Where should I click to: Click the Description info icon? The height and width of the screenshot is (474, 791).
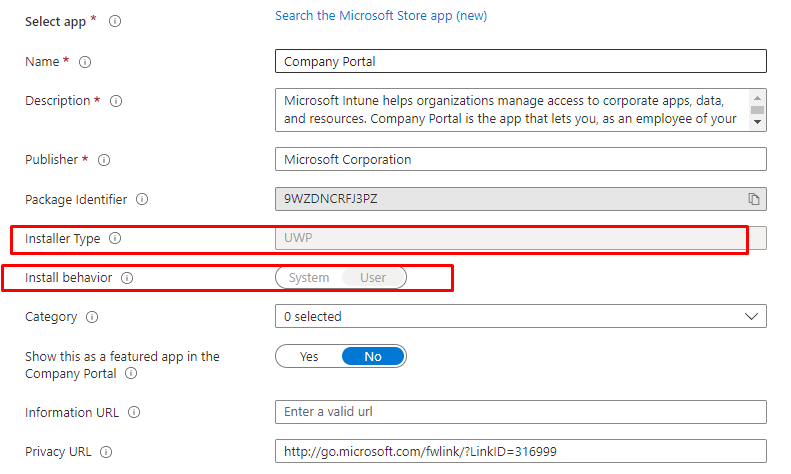(x=116, y=101)
